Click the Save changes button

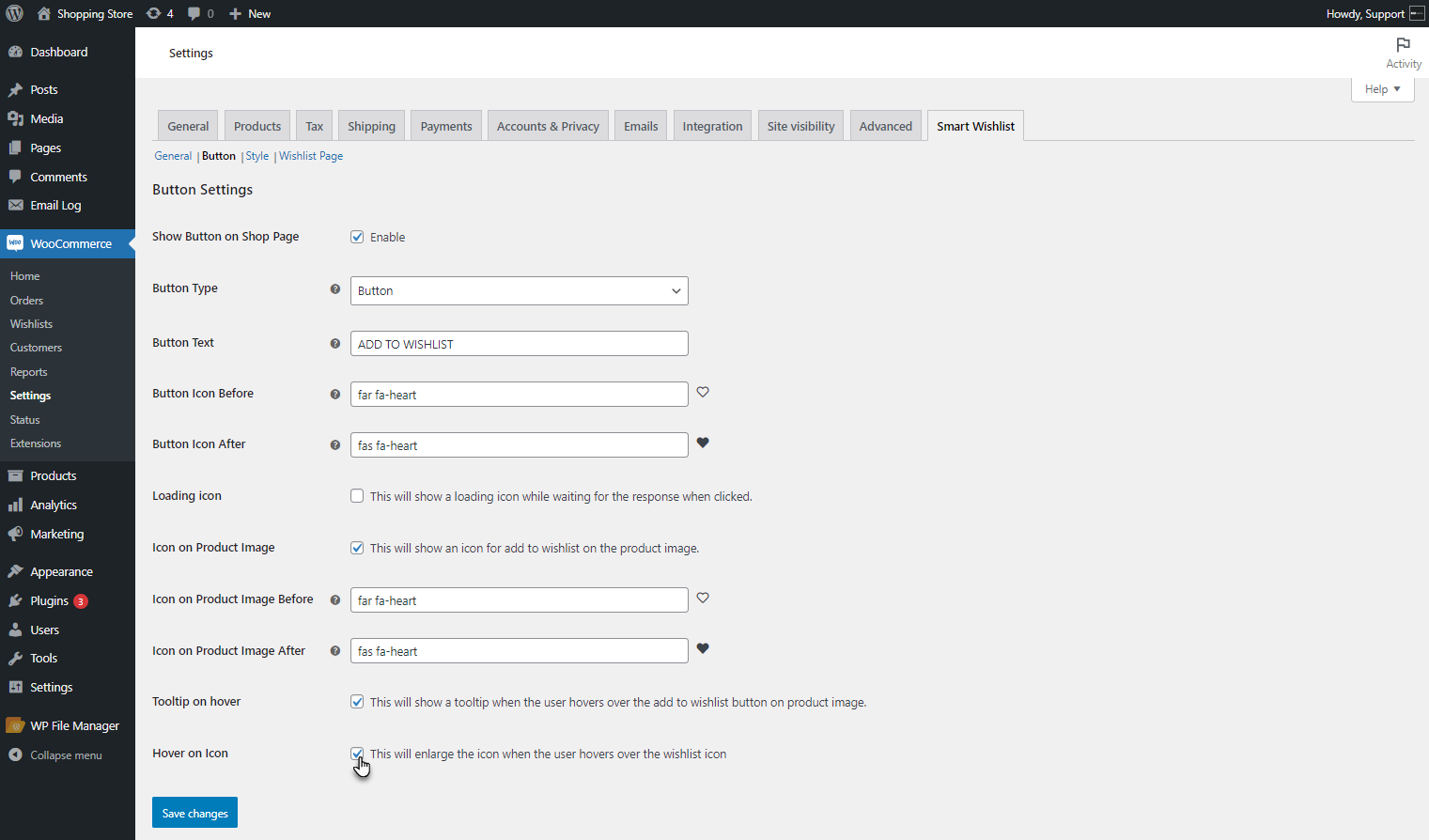click(x=194, y=813)
